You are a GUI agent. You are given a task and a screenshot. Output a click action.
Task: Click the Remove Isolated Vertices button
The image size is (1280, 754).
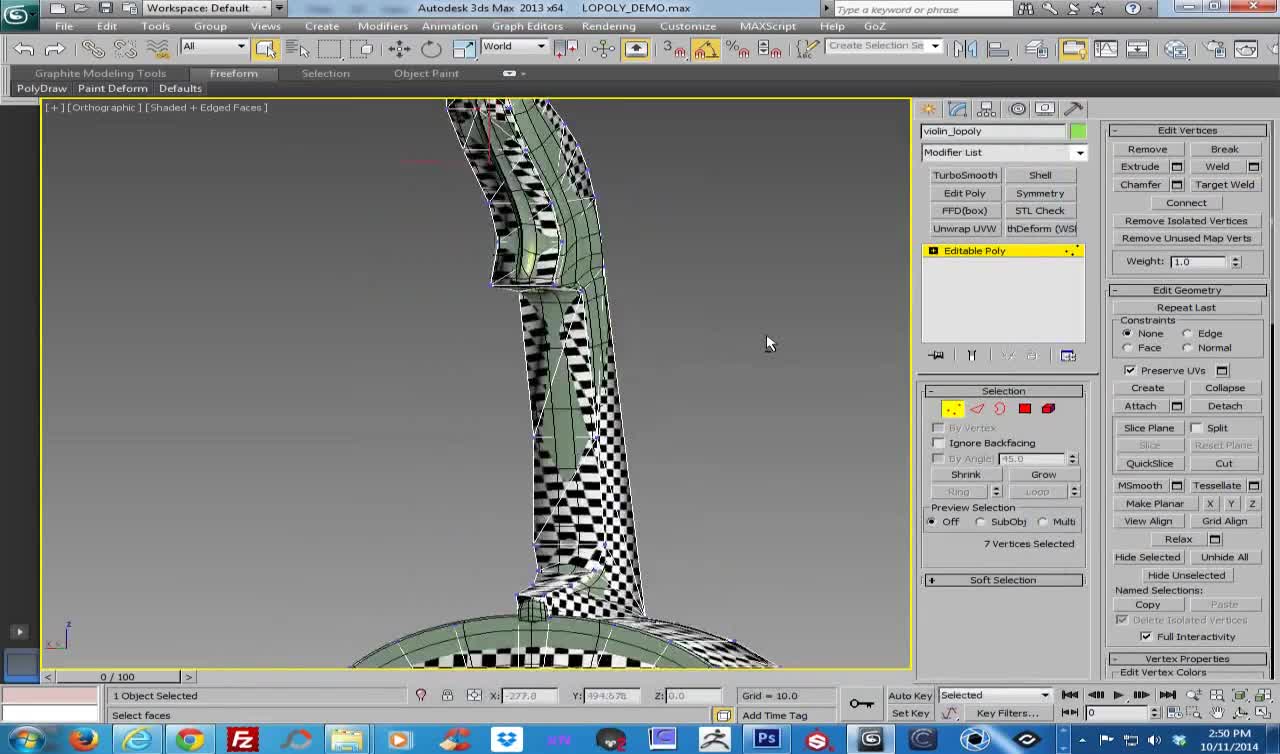pyautogui.click(x=1186, y=221)
